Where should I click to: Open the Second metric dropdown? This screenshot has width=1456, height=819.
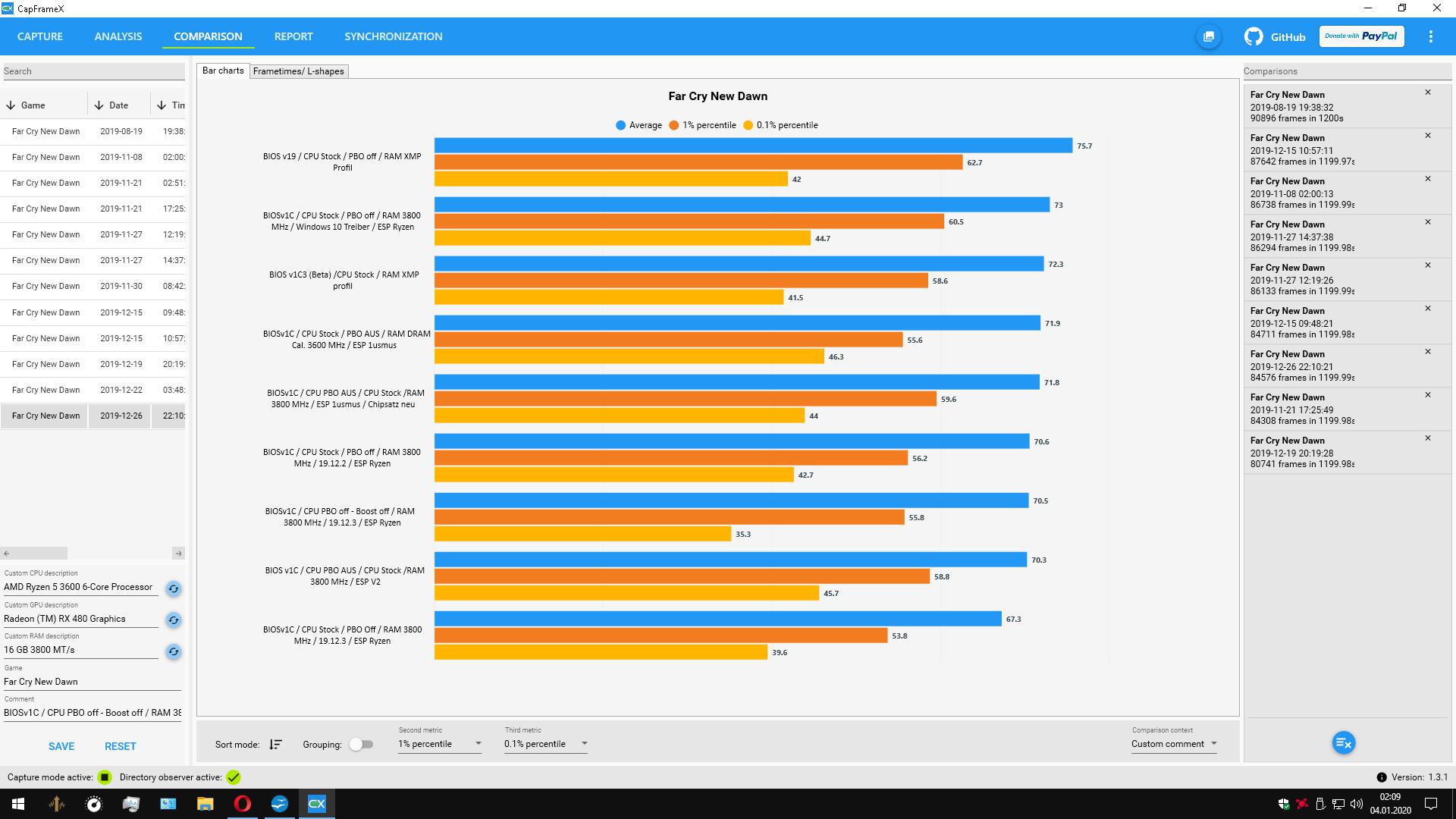click(x=440, y=744)
